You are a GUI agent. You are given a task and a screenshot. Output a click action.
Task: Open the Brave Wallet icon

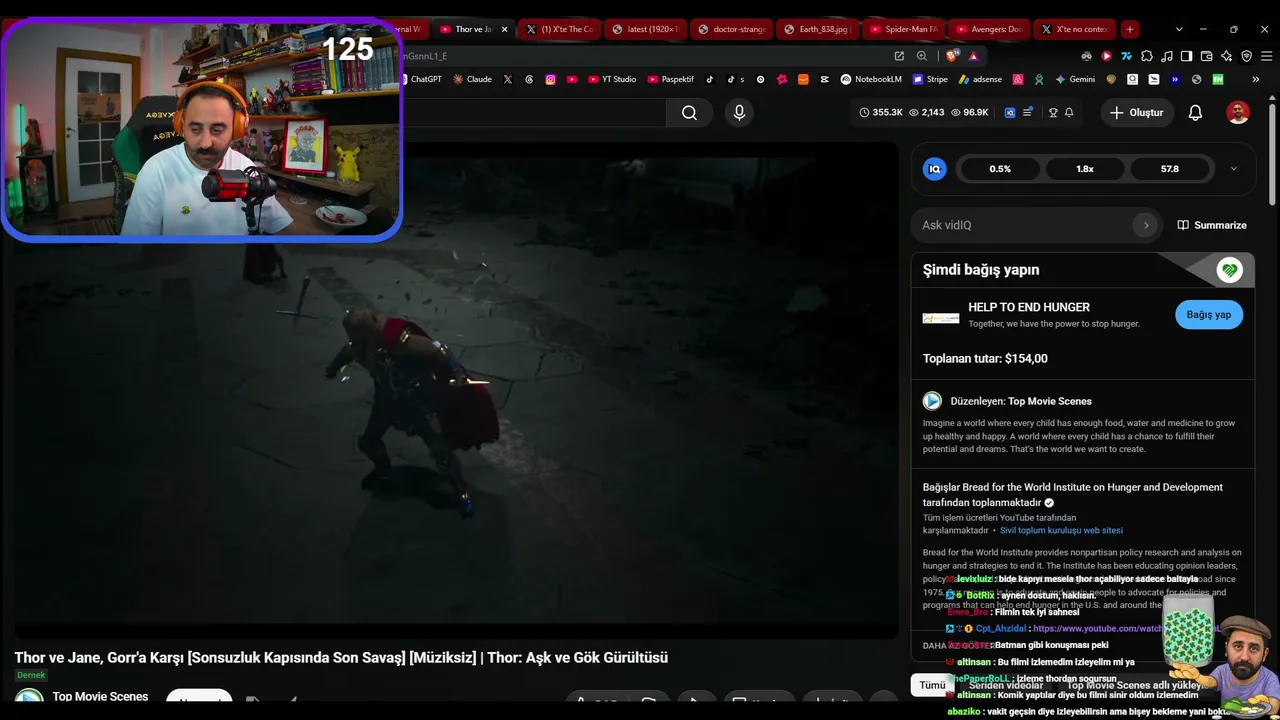click(x=1206, y=56)
